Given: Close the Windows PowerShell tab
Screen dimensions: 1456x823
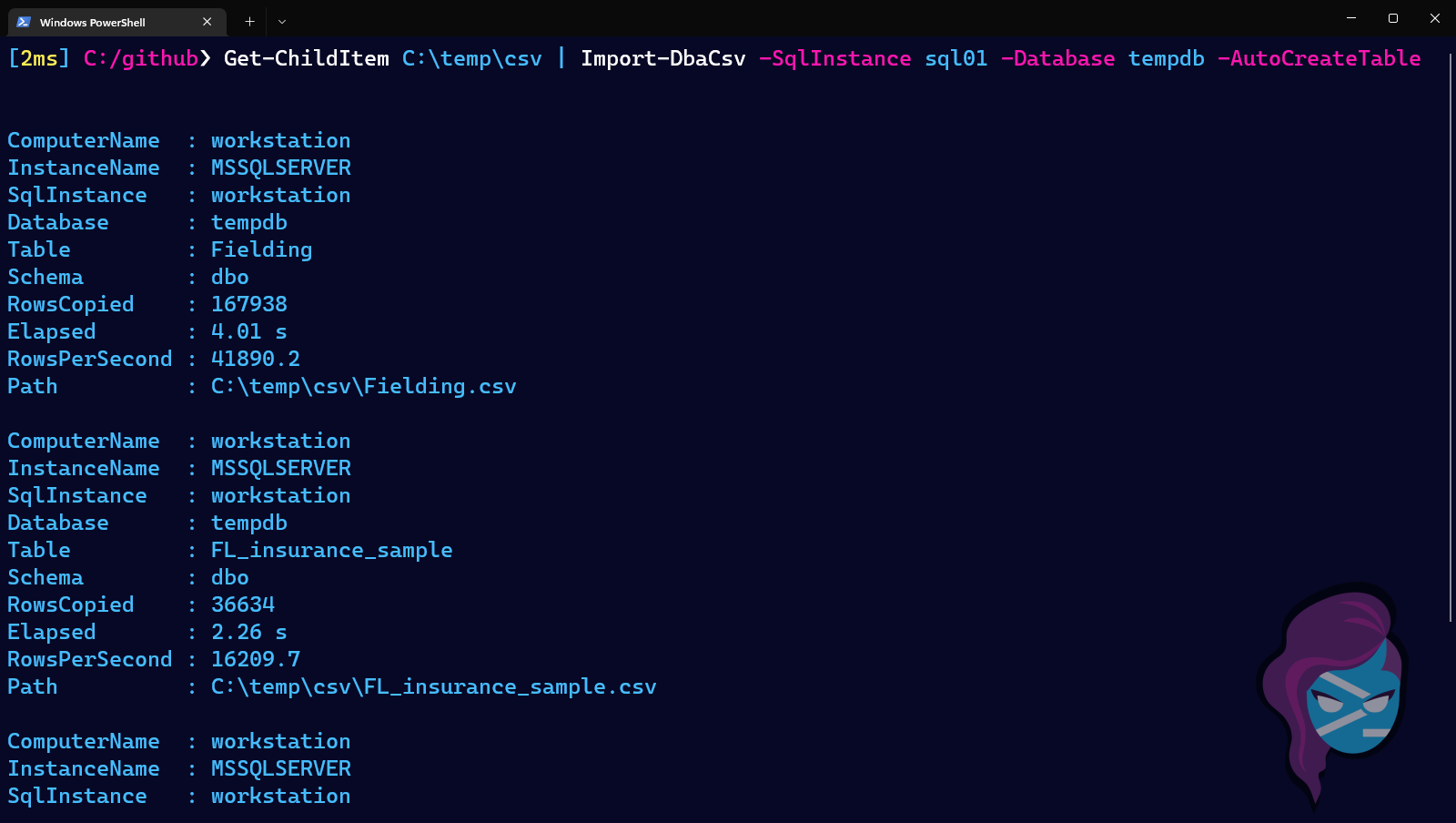Looking at the screenshot, I should [207, 22].
